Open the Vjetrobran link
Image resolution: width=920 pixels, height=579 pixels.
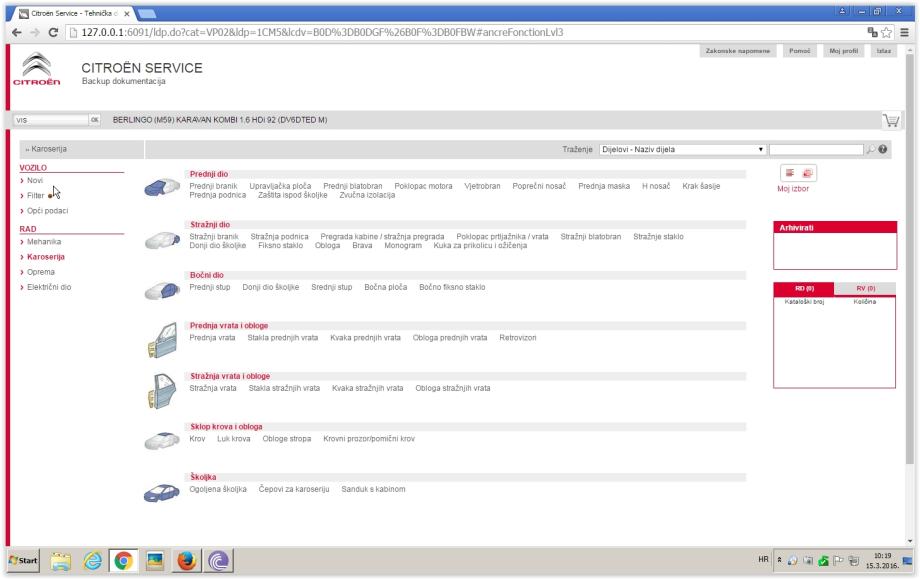[x=482, y=186]
